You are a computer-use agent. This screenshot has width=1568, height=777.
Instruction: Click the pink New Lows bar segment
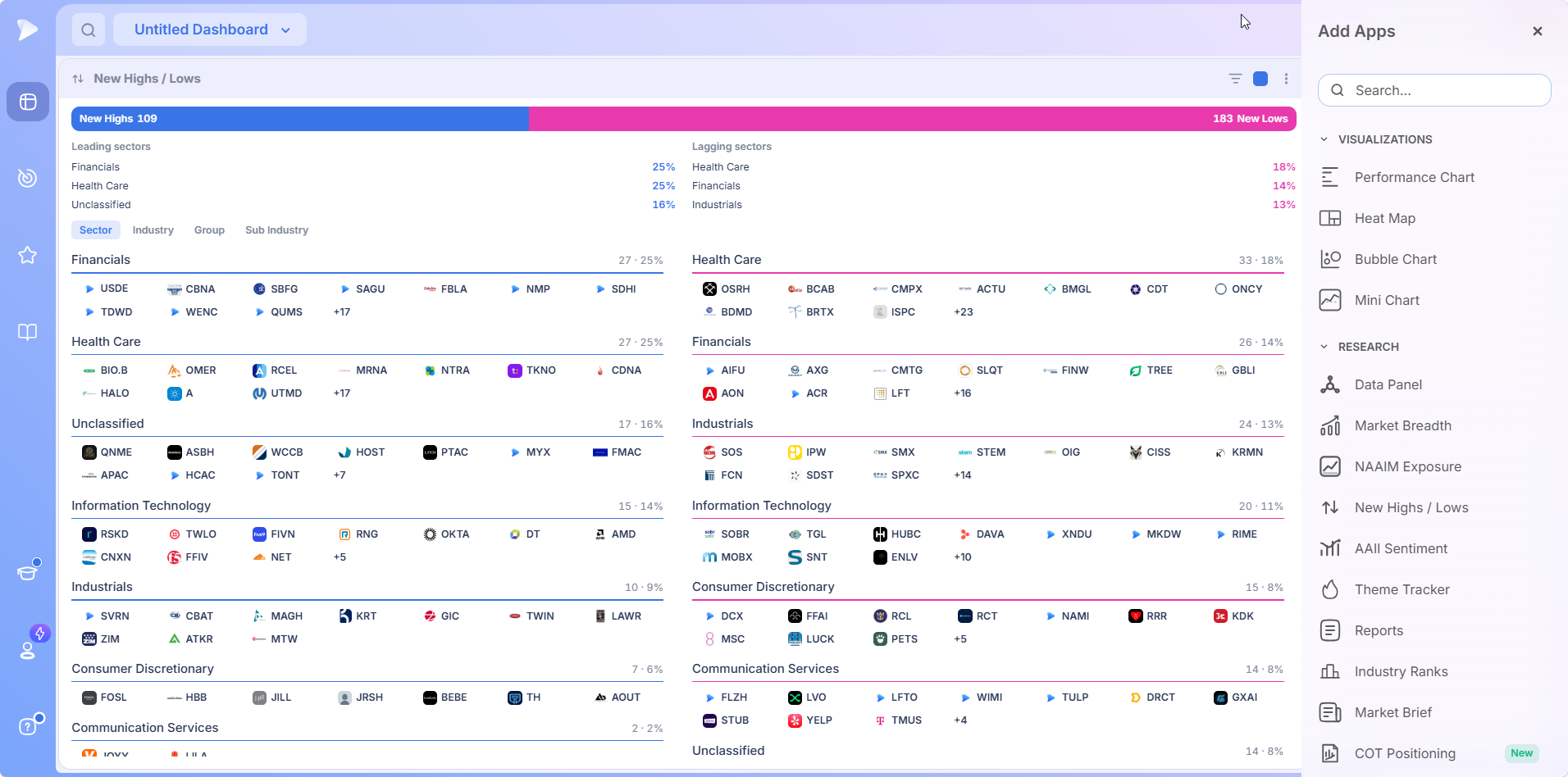913,119
